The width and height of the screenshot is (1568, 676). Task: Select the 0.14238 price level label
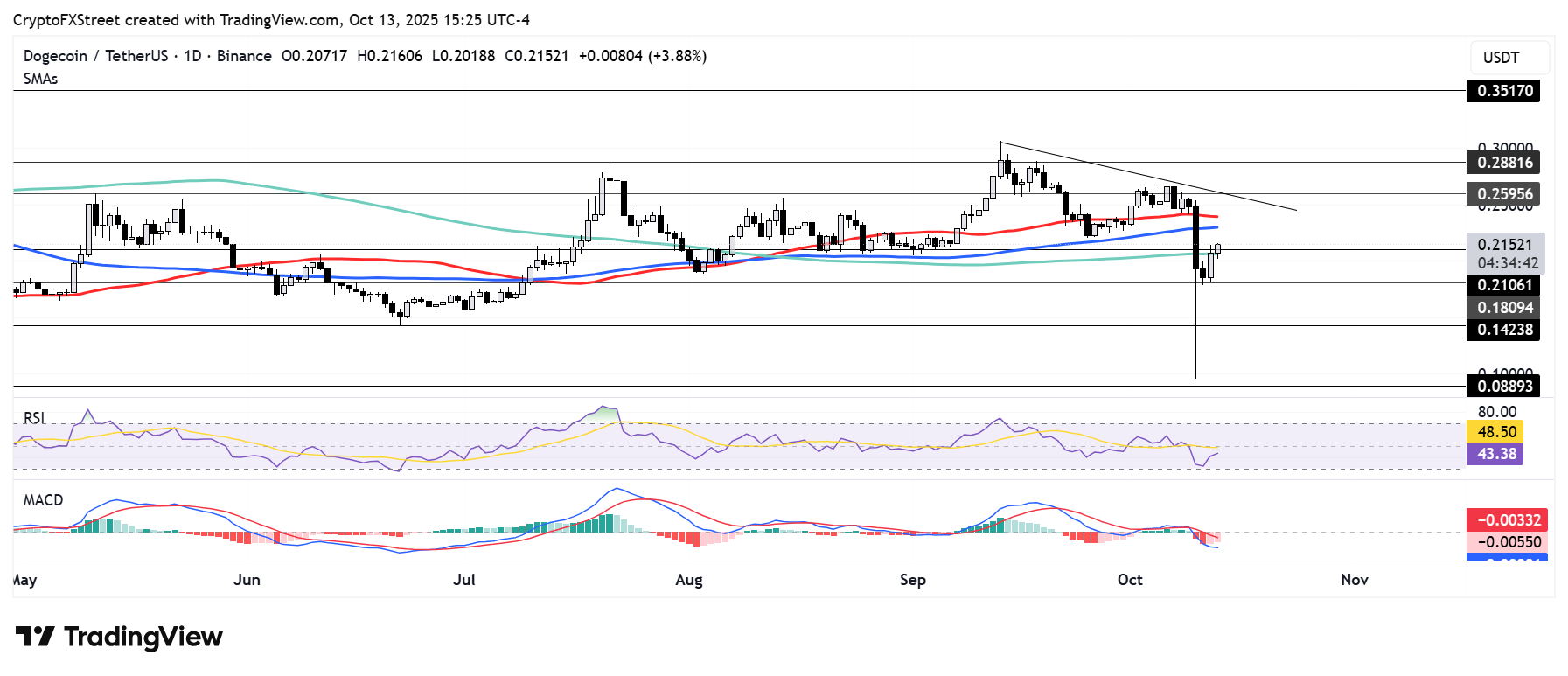tap(1504, 330)
